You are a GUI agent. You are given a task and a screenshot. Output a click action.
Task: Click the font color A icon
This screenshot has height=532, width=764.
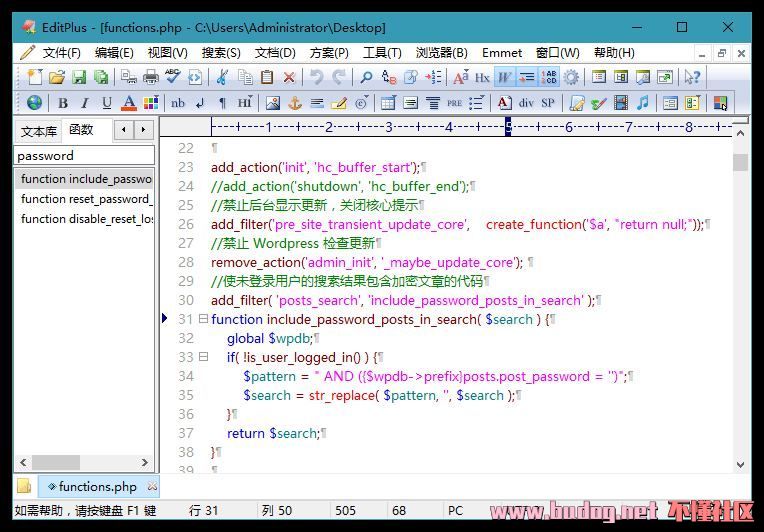pyautogui.click(x=129, y=103)
